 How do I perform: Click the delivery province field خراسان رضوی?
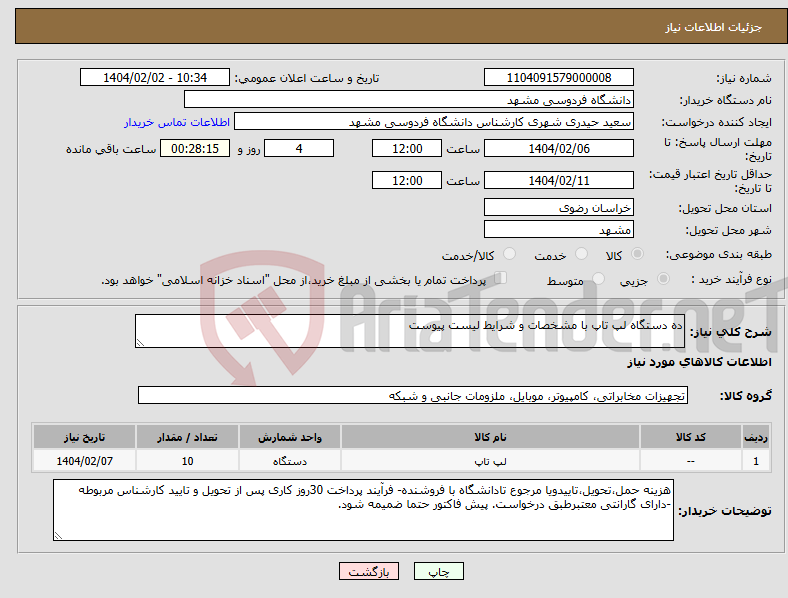559,207
